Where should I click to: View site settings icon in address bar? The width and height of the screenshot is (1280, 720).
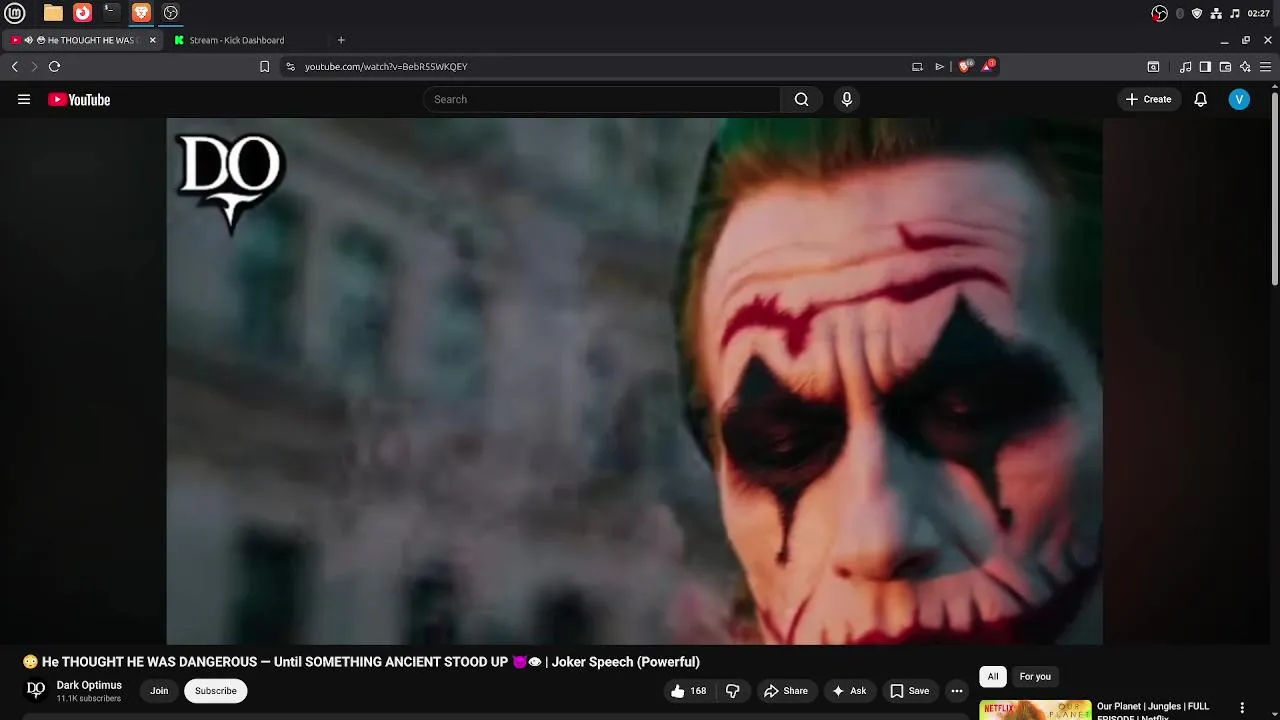(290, 67)
